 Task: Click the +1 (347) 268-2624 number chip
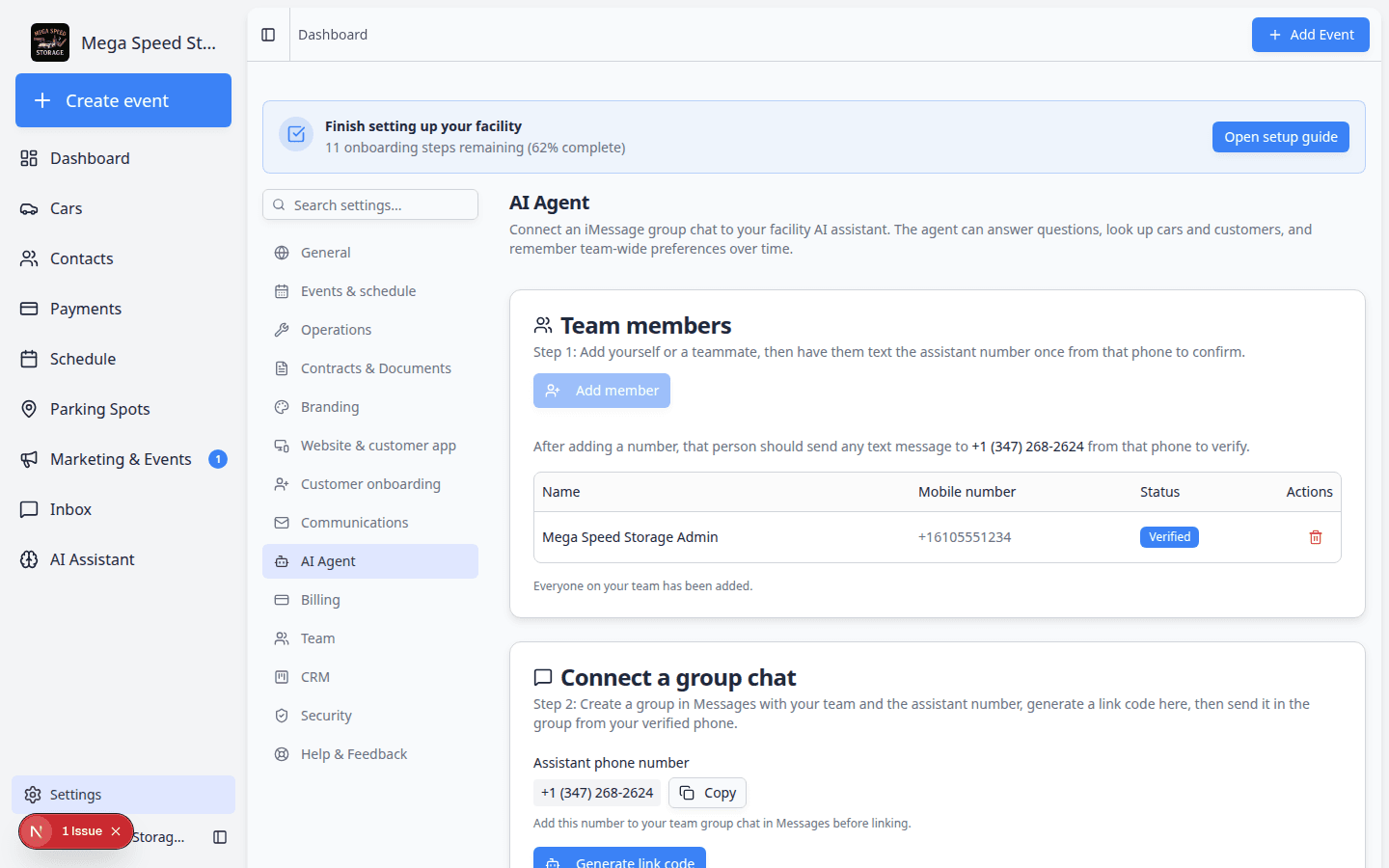pos(597,793)
